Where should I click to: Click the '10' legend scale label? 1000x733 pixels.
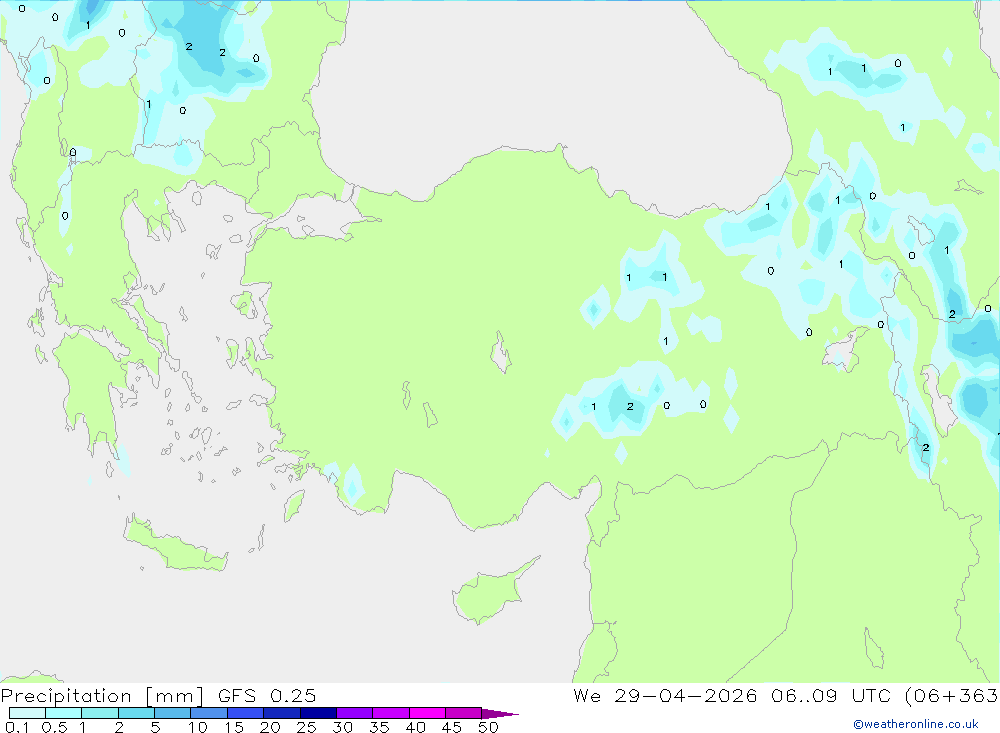coord(198,727)
